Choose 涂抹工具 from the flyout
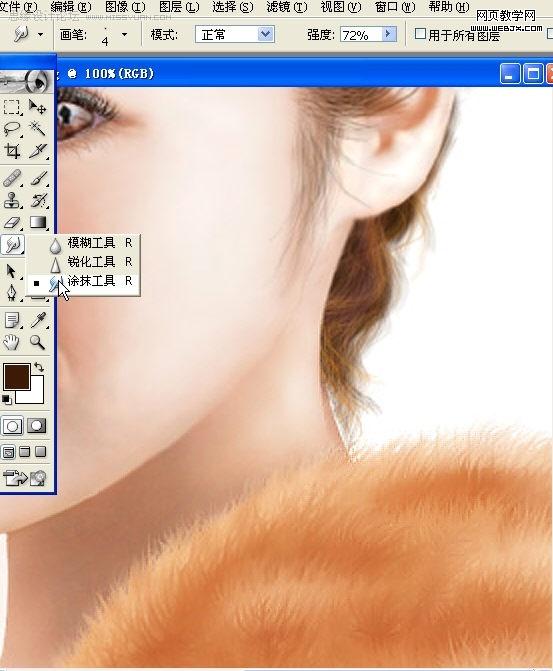 coord(83,281)
